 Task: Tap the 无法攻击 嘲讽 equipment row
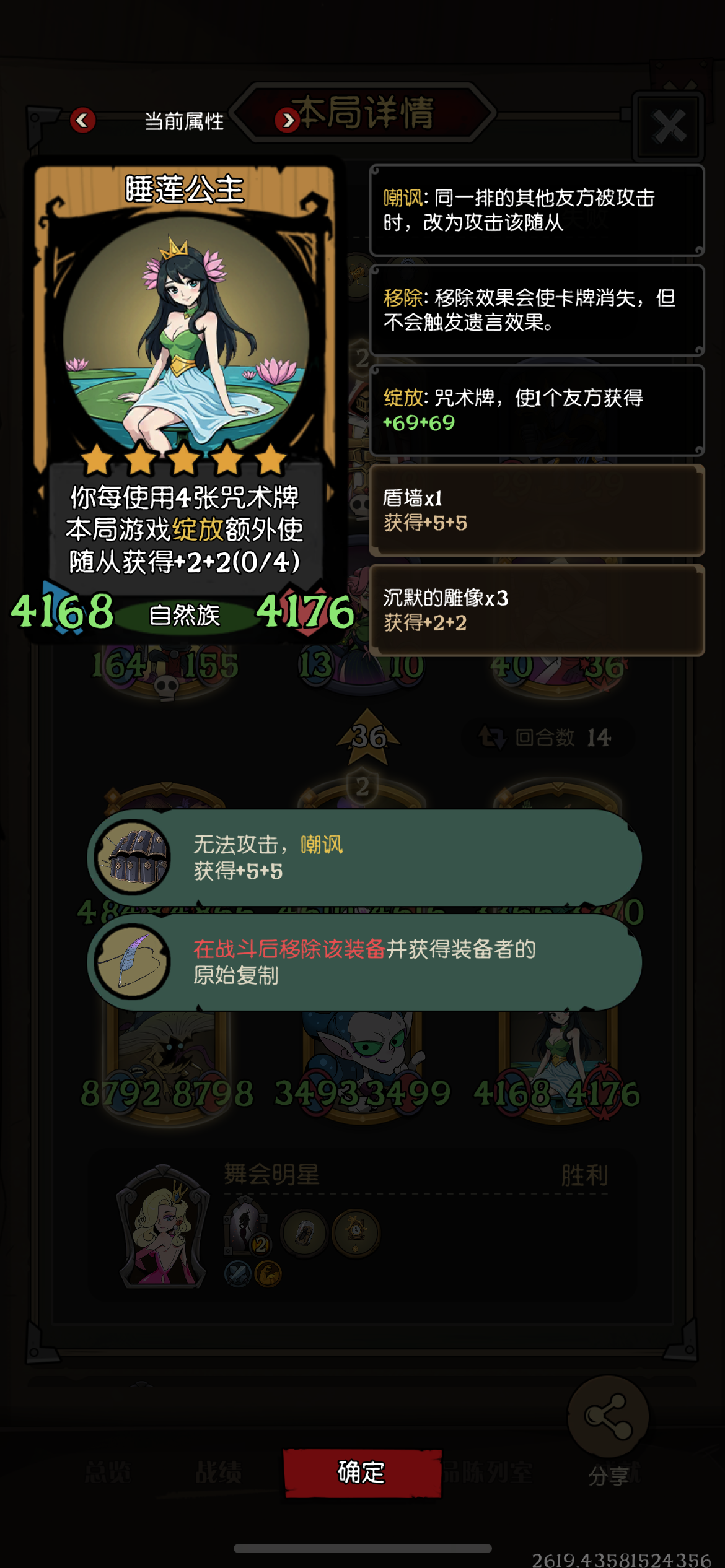pos(364,858)
